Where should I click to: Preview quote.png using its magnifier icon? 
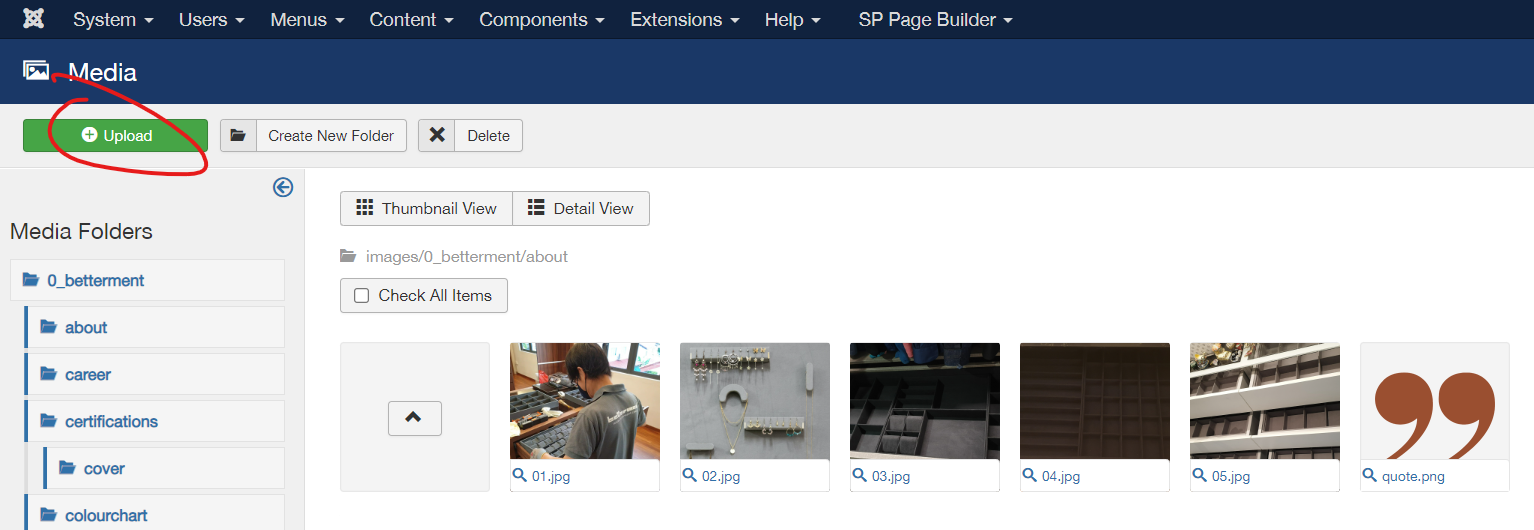point(1370,476)
